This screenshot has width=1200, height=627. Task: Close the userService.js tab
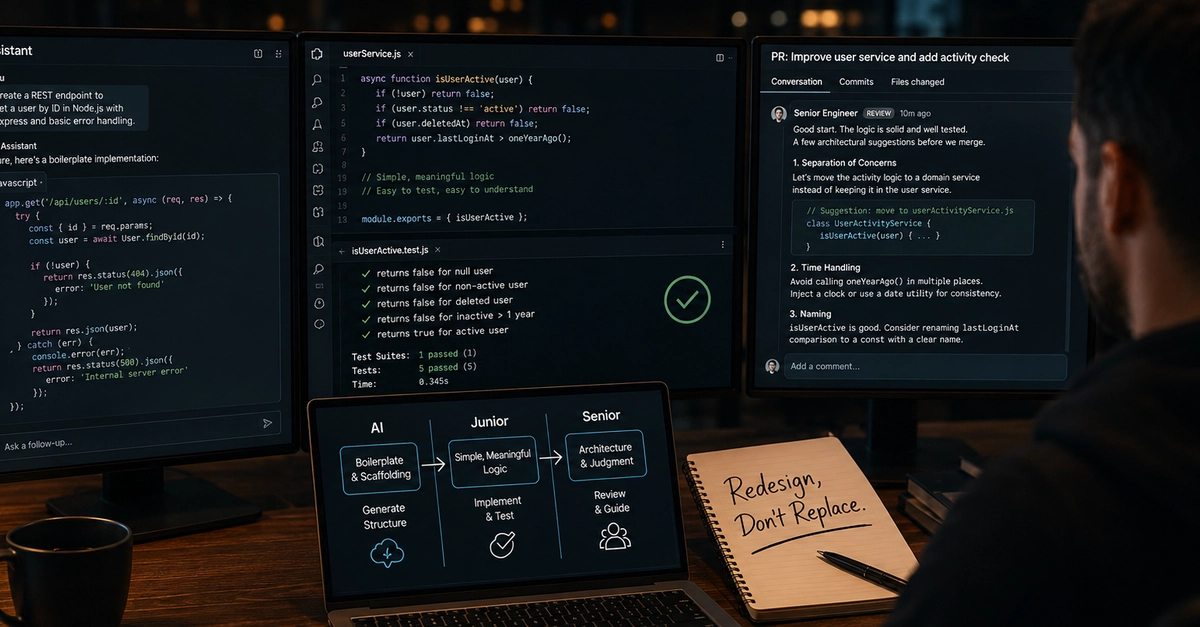click(411, 54)
